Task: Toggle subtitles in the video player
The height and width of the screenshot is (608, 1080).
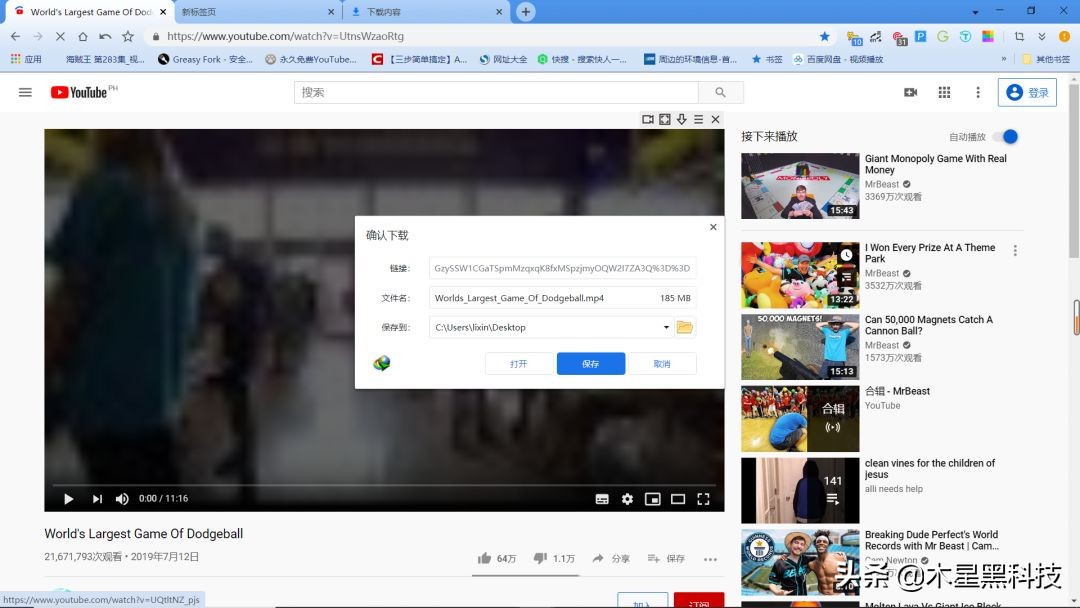Action: coord(602,498)
